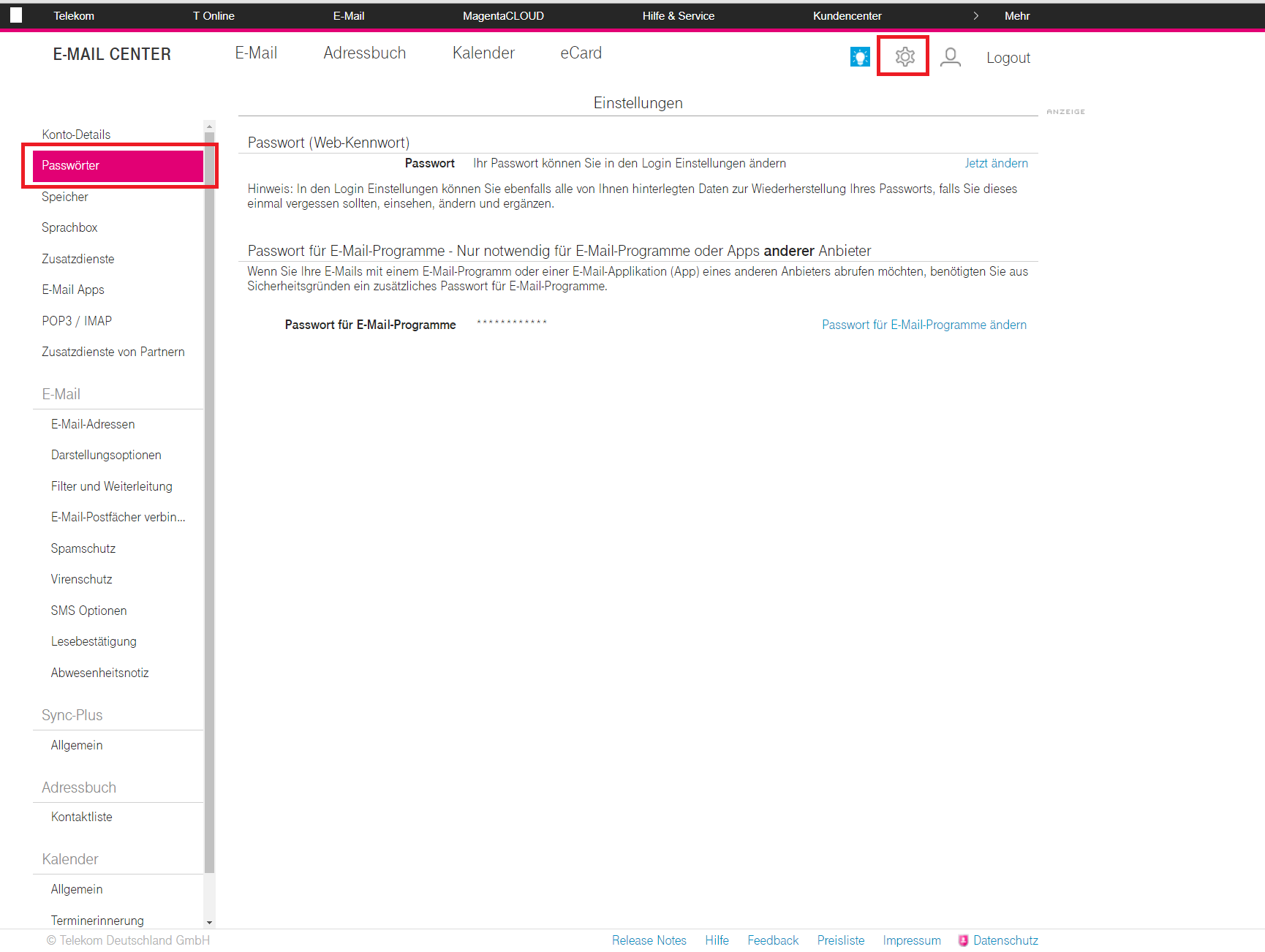Click the sidebar scrollbar thumb
Screen dimensions: 1265x952
coord(210,502)
